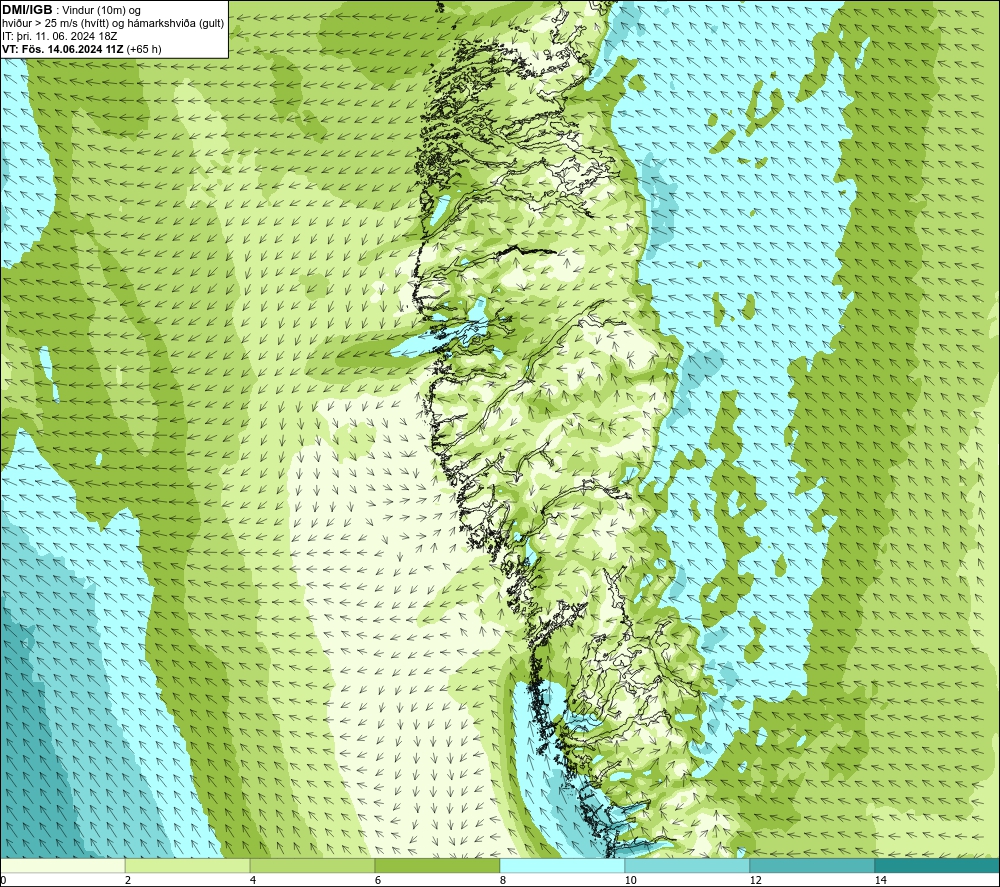Click the scale label 12
The height and width of the screenshot is (887, 1000).
[x=755, y=880]
